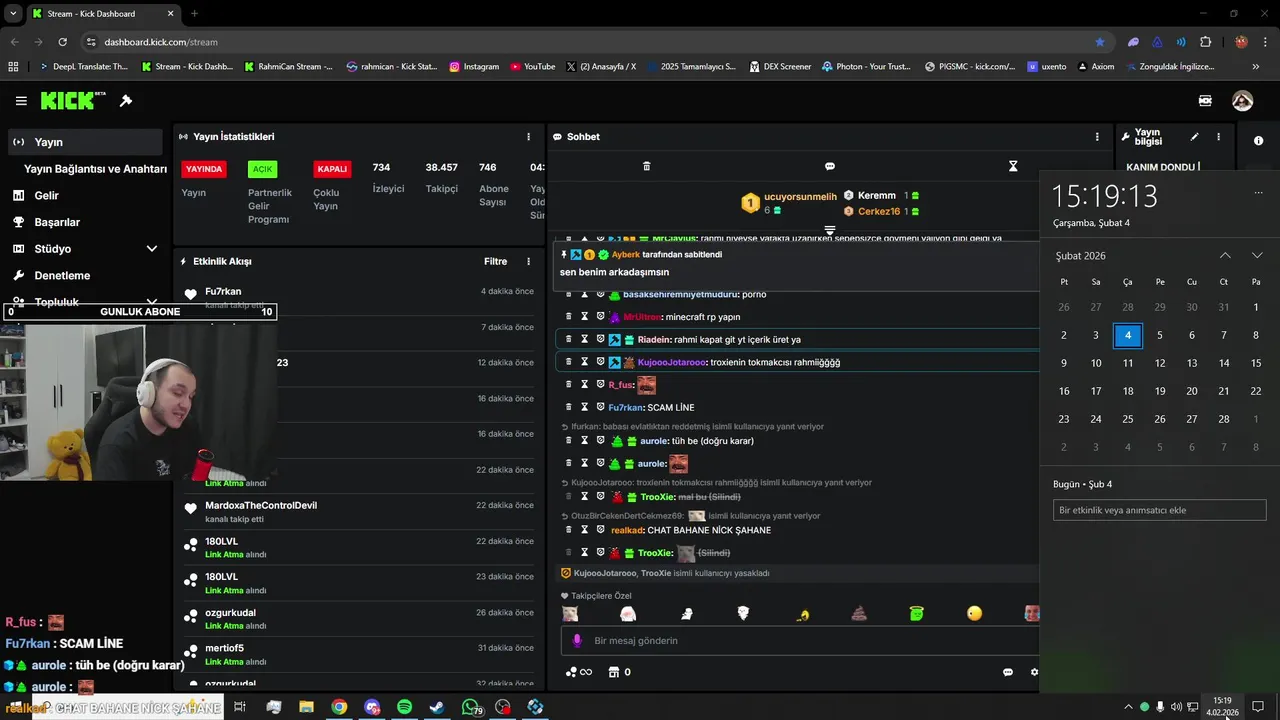Open username Cerkez16 in leaderboard
The image size is (1280, 720).
click(879, 211)
